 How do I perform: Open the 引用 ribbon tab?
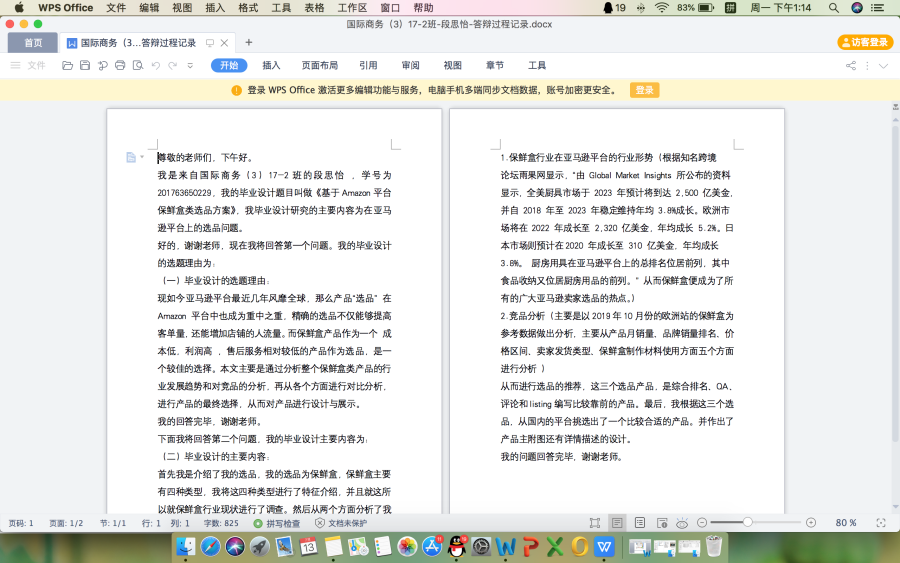[x=368, y=65]
